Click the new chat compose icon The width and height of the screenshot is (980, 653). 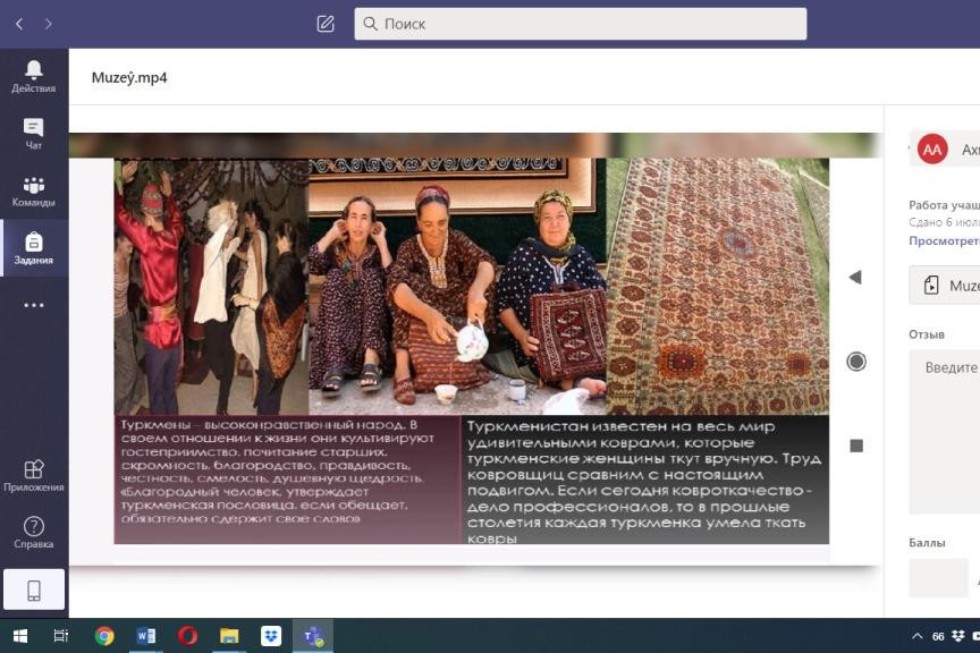point(325,24)
